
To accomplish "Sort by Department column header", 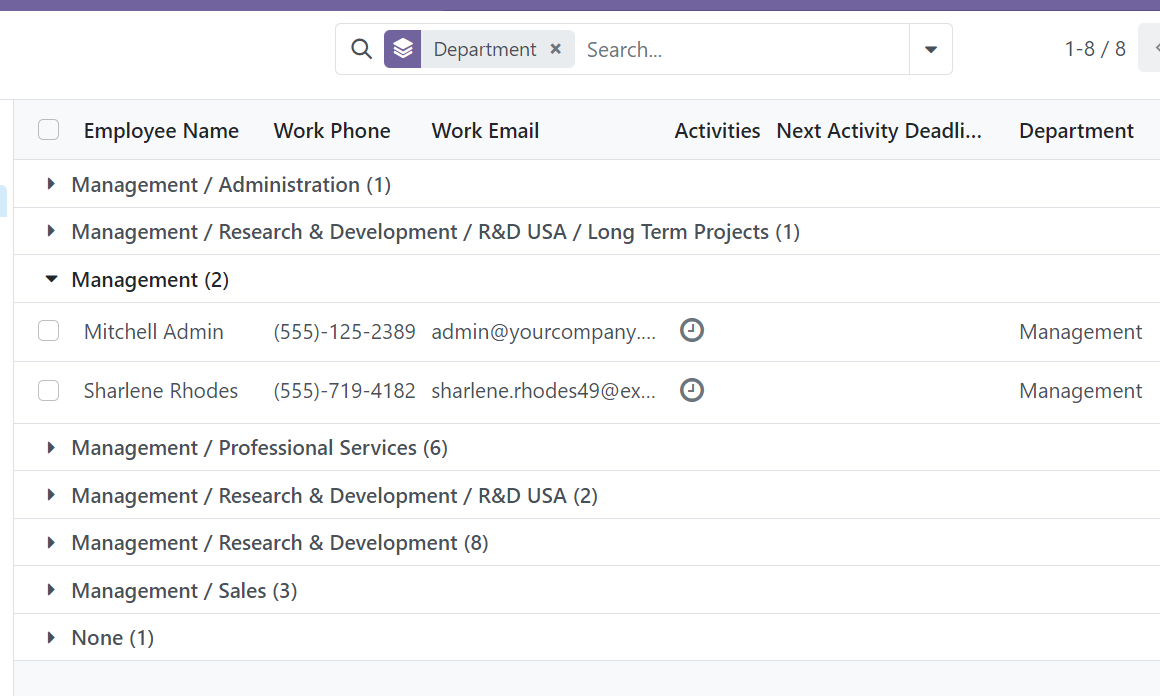I will click(x=1076, y=131).
